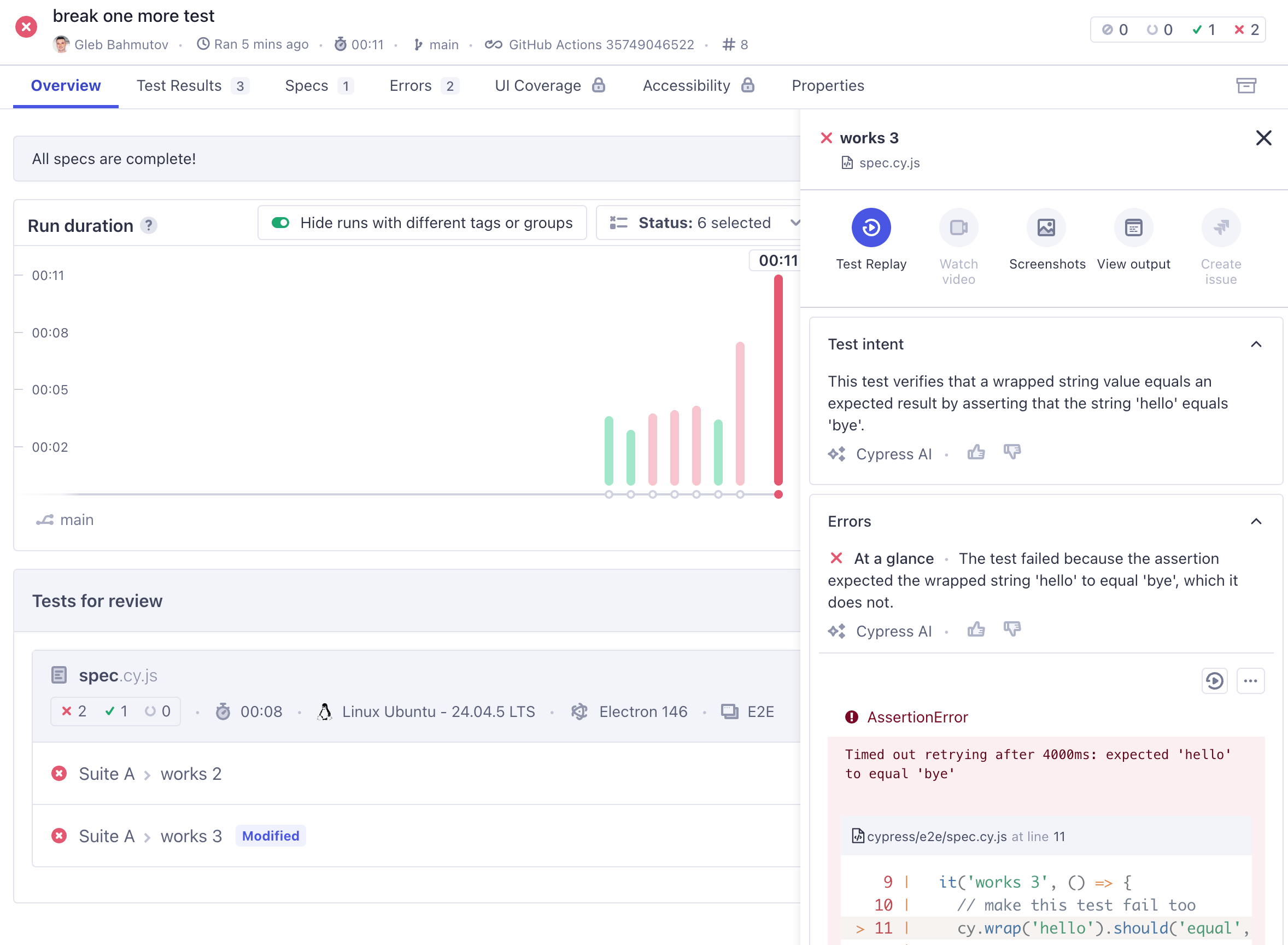Screen dimensions: 1288x945
Task: Click the Create issue icon
Action: click(1221, 227)
